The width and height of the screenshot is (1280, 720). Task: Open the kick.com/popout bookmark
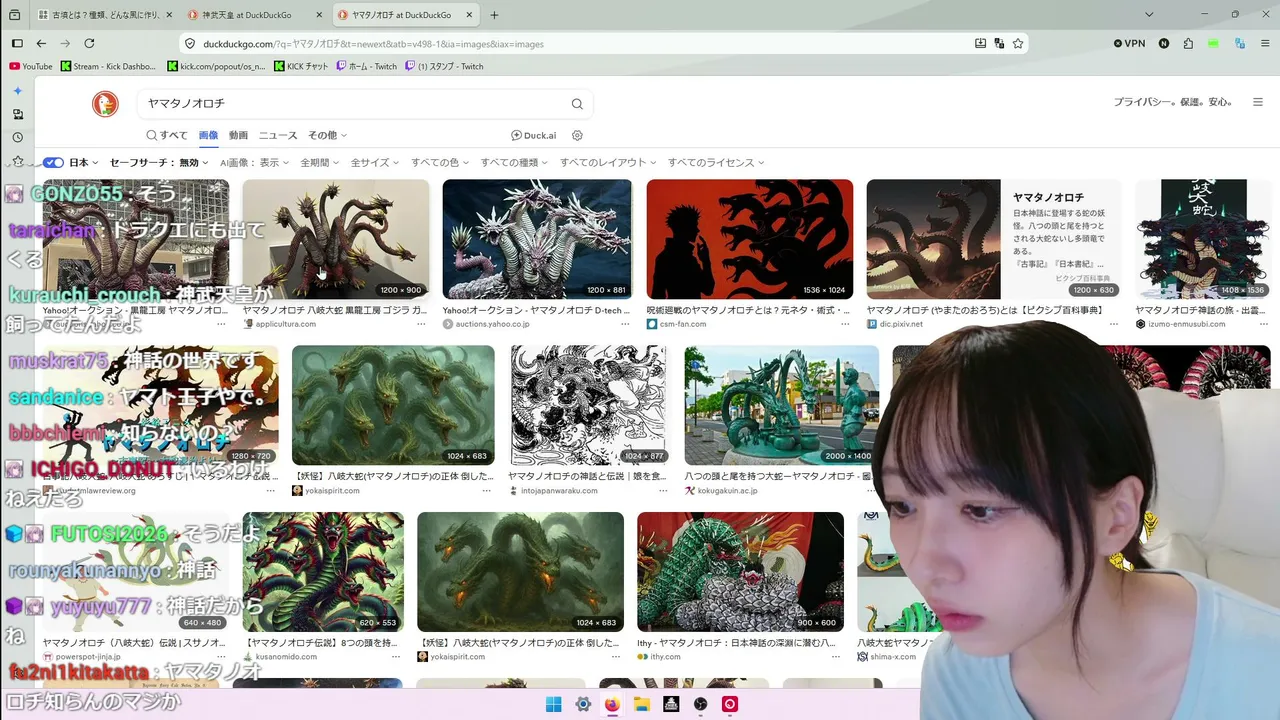217,66
